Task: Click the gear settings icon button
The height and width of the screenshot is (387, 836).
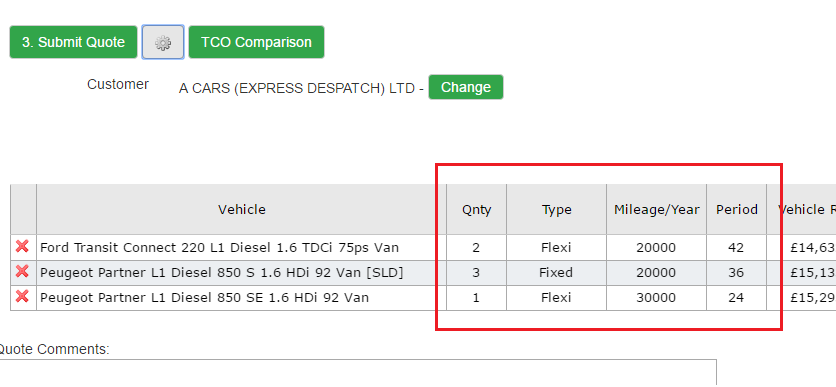Action: point(163,42)
